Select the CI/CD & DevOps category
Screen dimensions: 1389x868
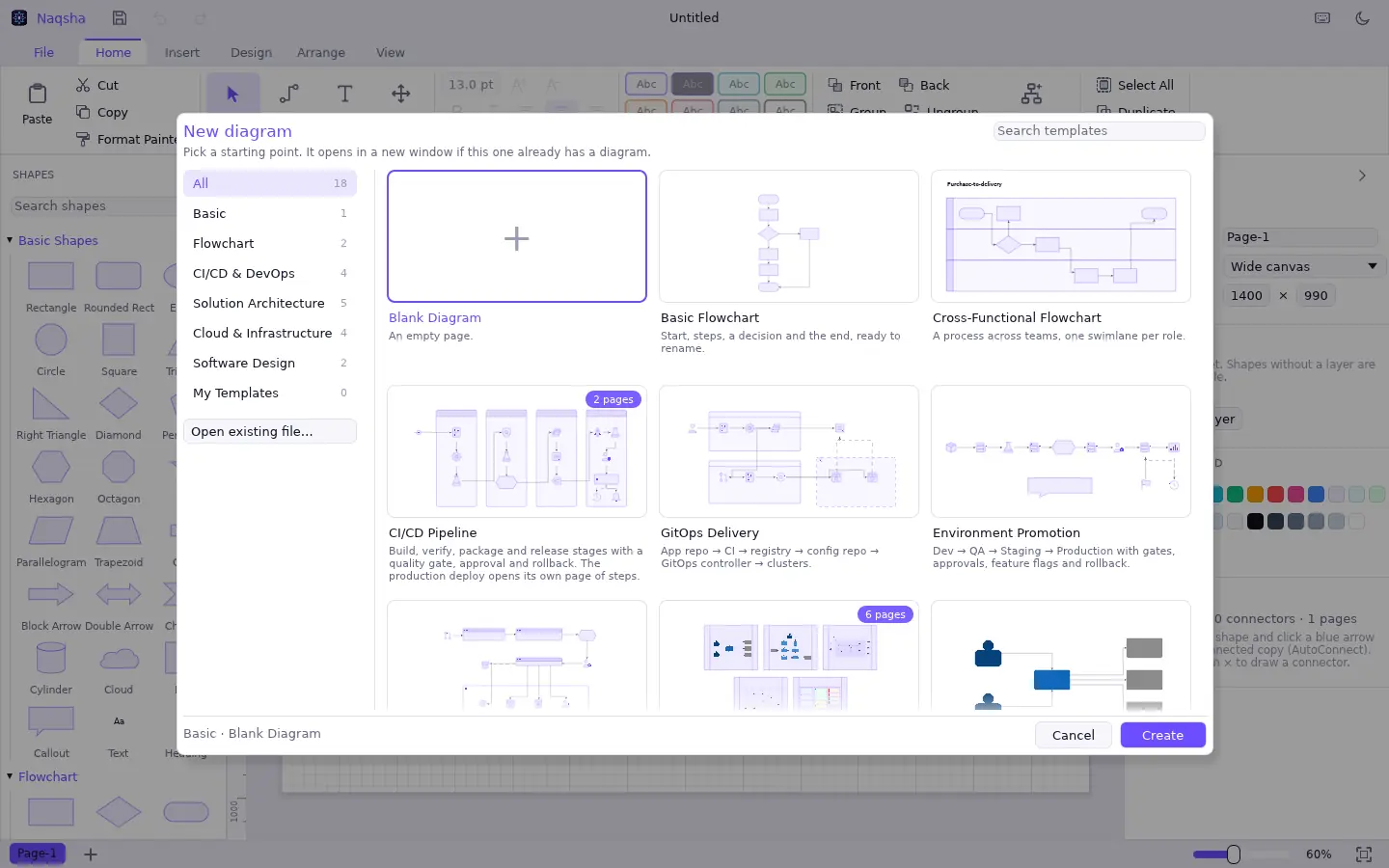[270, 273]
